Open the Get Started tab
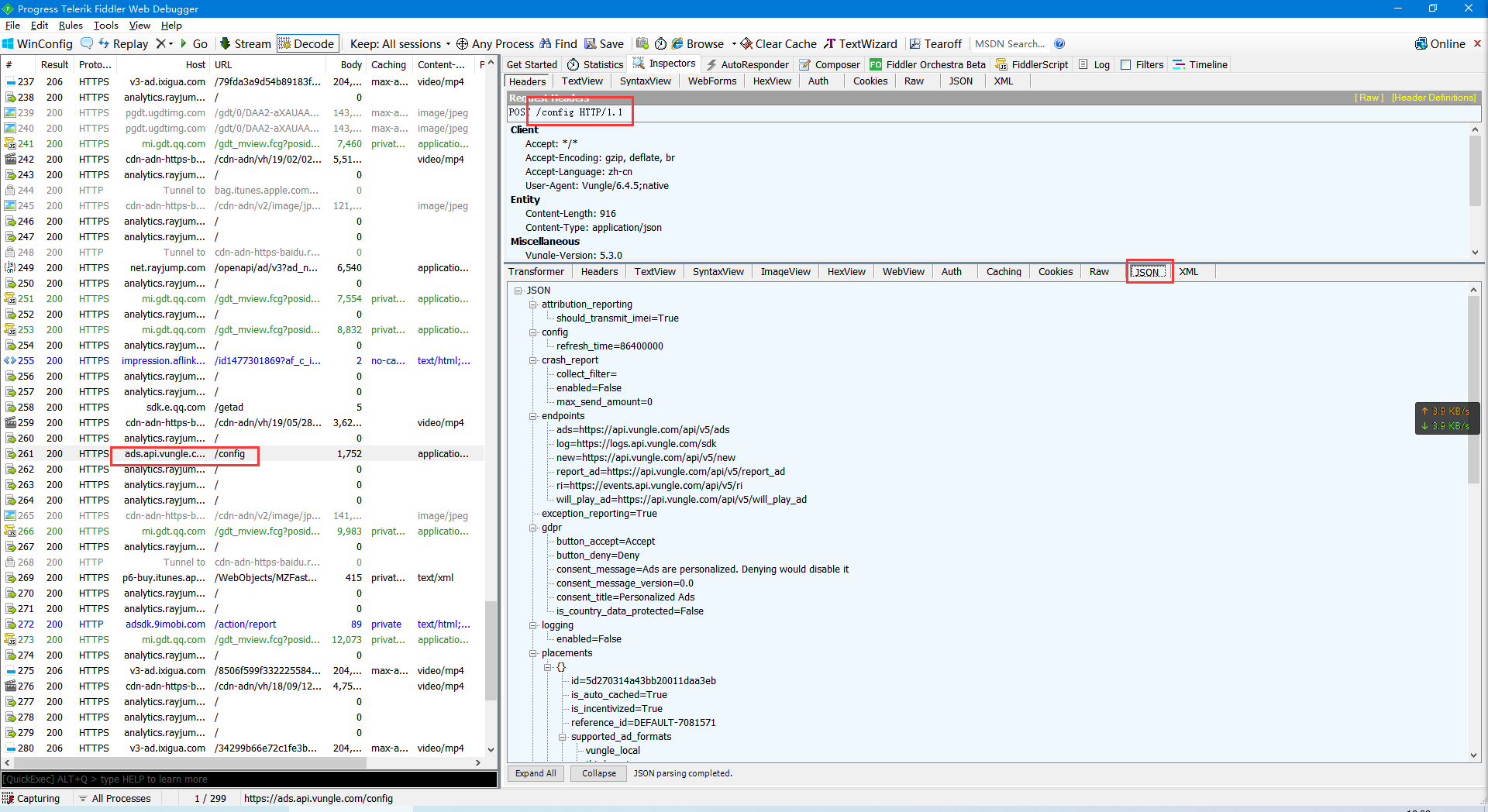Screen dimensions: 1488x812 click(532, 64)
